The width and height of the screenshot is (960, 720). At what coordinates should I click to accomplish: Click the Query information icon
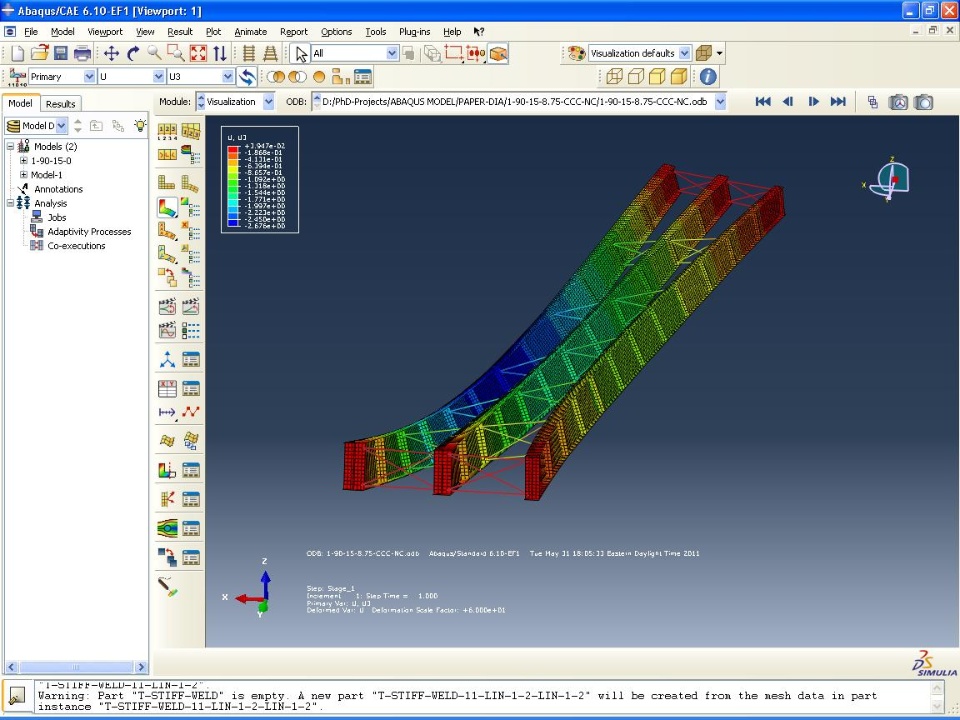[x=708, y=77]
